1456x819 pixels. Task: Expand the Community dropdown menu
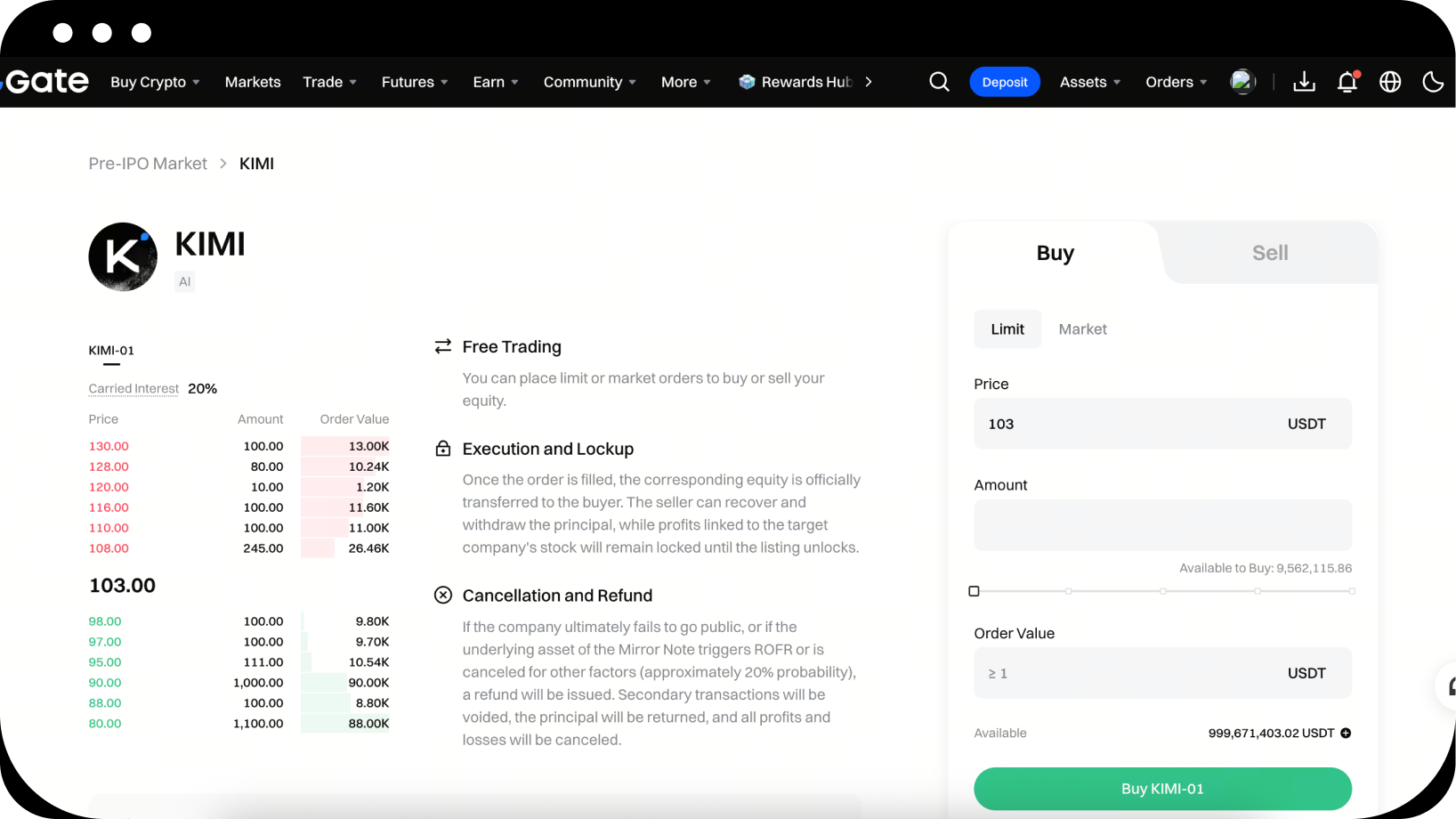click(x=590, y=82)
